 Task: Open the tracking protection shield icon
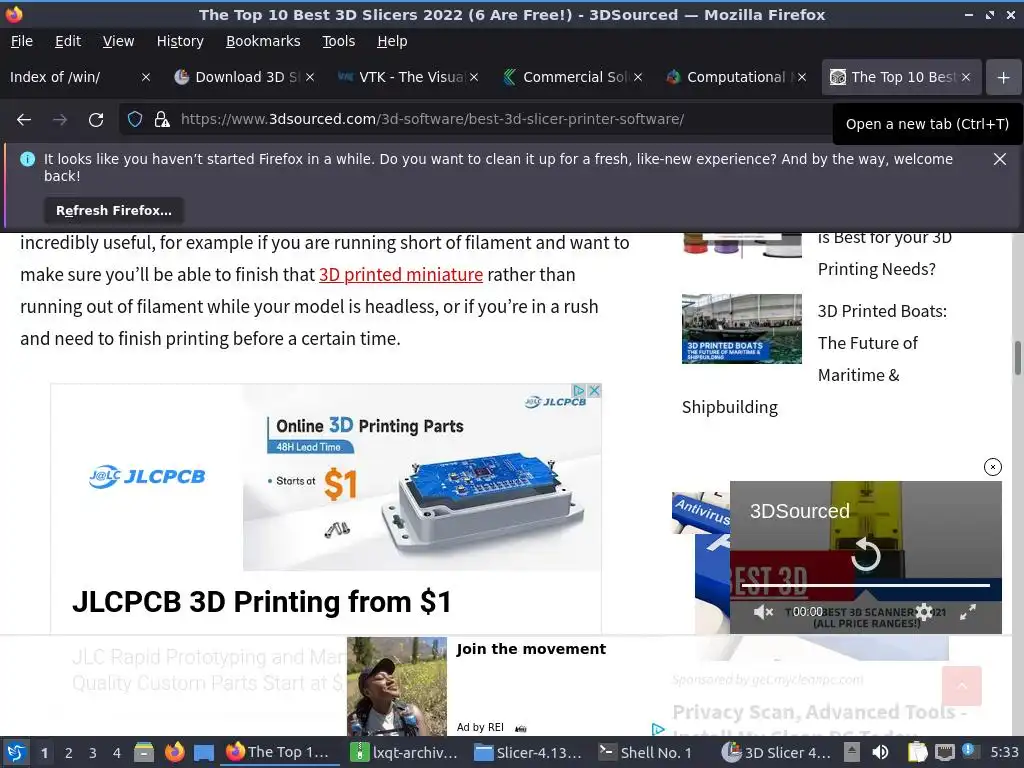pos(135,120)
